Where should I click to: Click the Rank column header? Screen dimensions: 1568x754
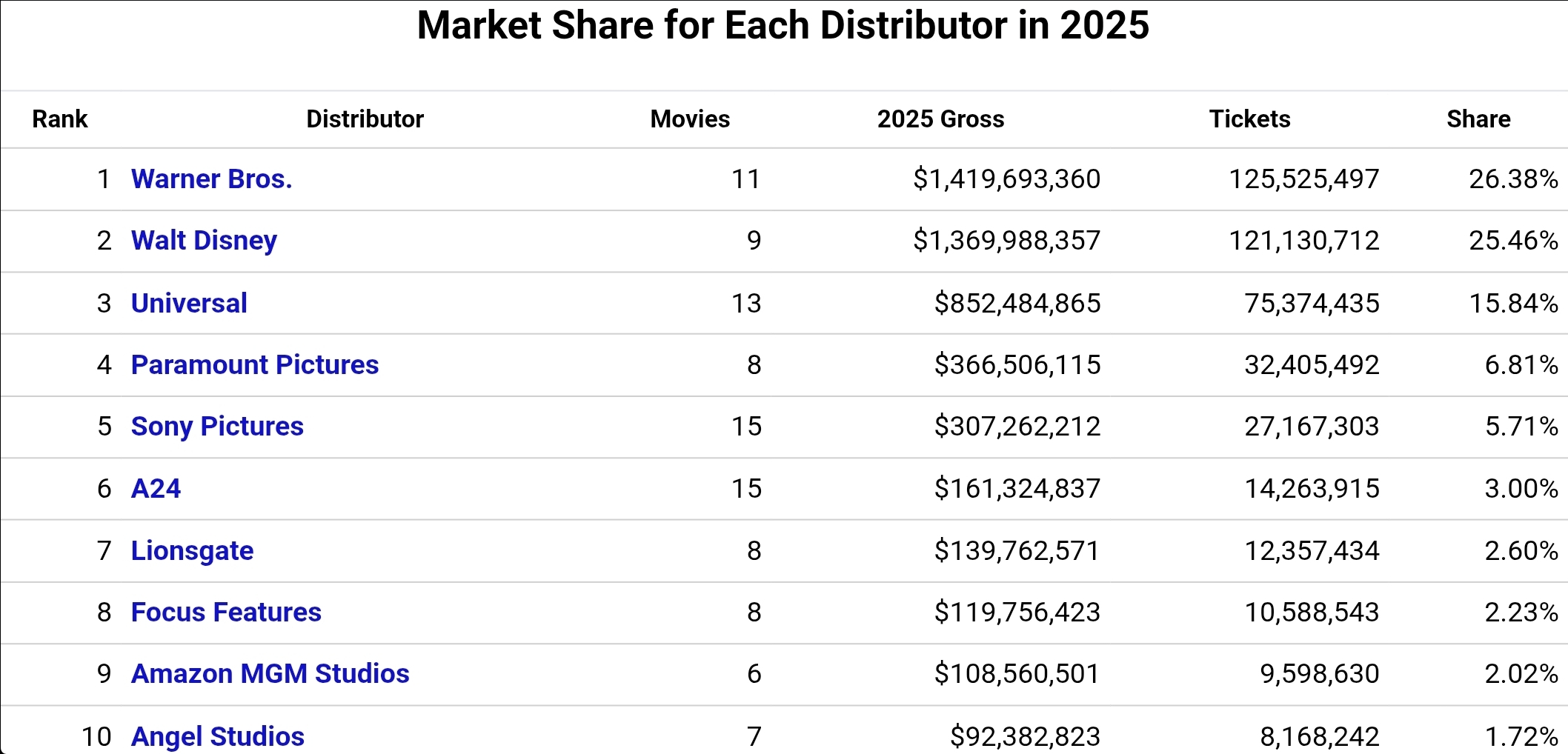[60, 119]
